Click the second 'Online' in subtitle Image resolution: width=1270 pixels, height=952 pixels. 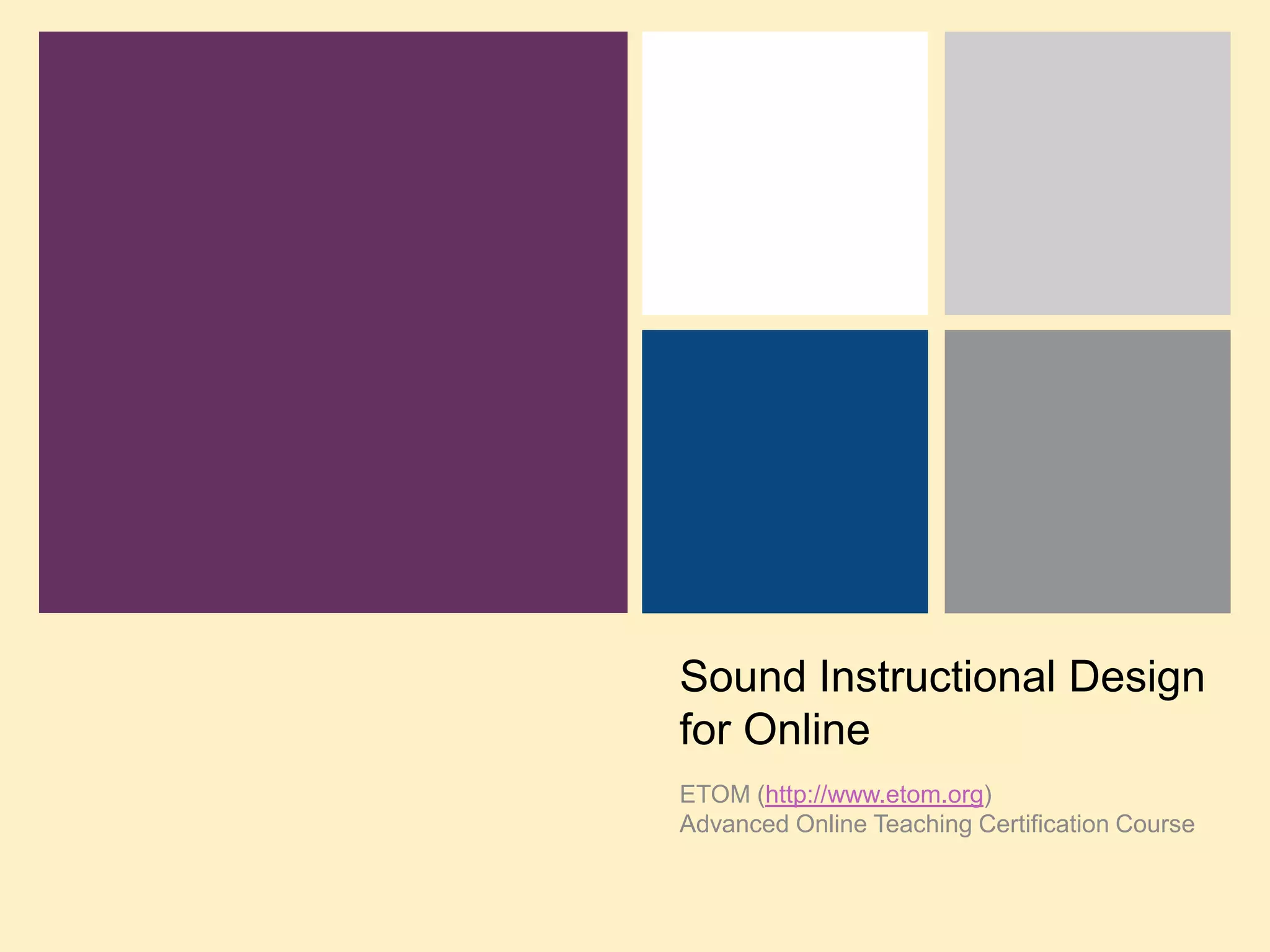coord(831,824)
